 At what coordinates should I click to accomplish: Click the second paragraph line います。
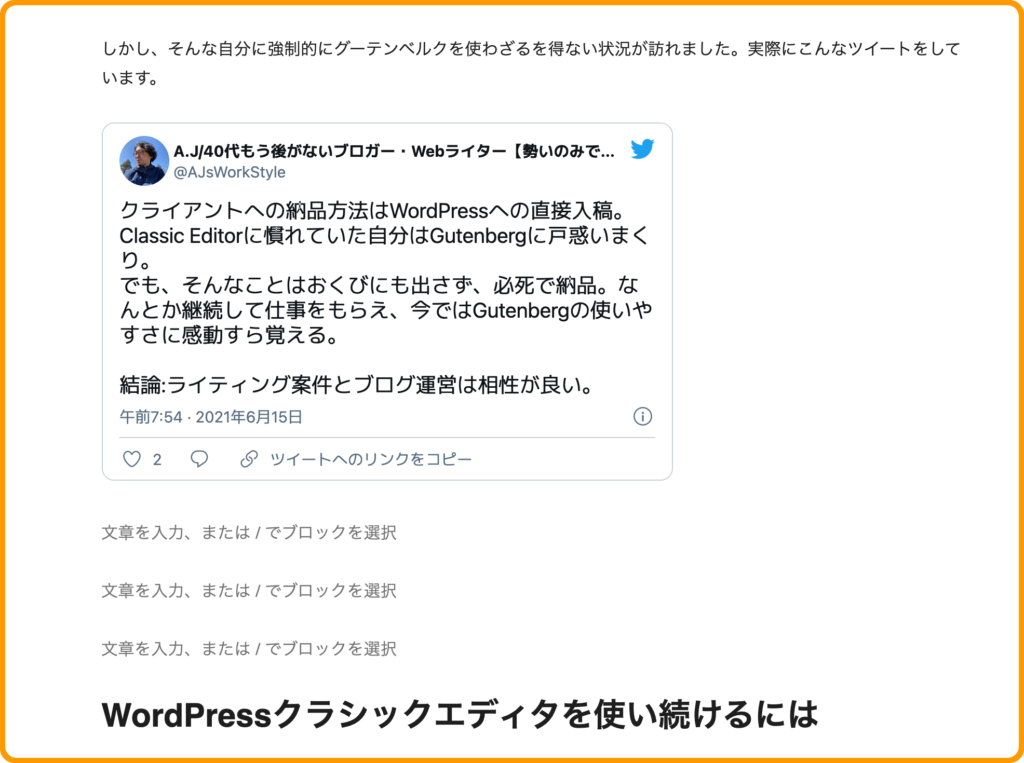(x=130, y=79)
